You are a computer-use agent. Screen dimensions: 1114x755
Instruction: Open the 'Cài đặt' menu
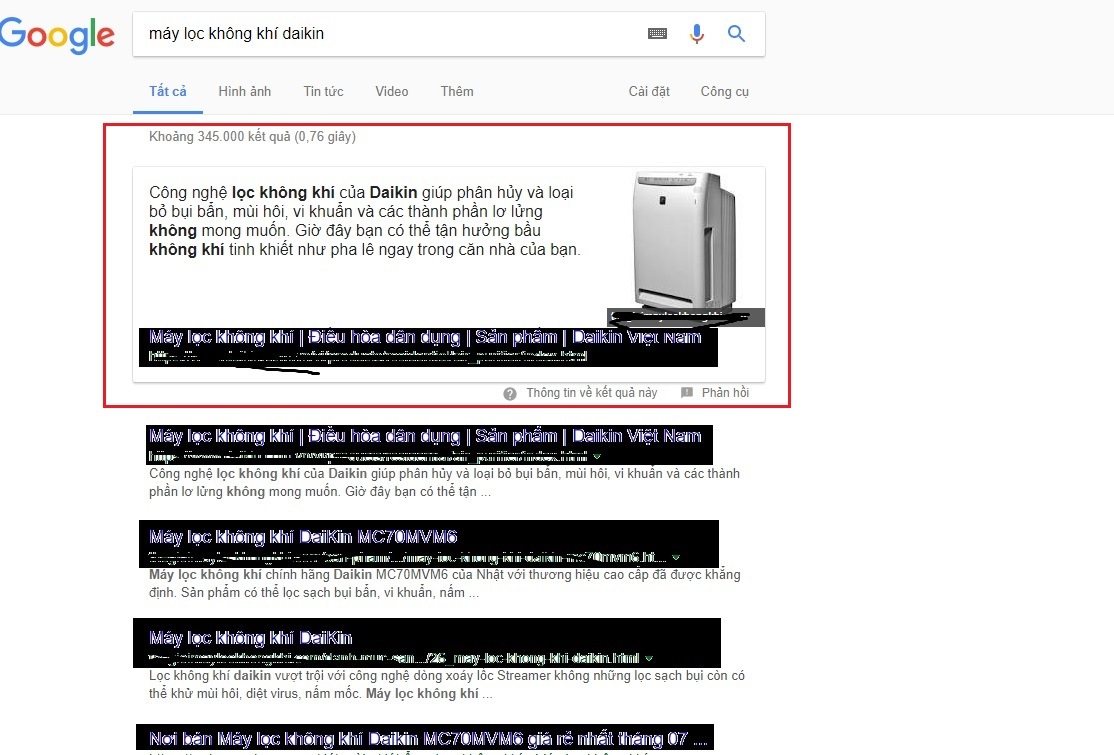649,92
